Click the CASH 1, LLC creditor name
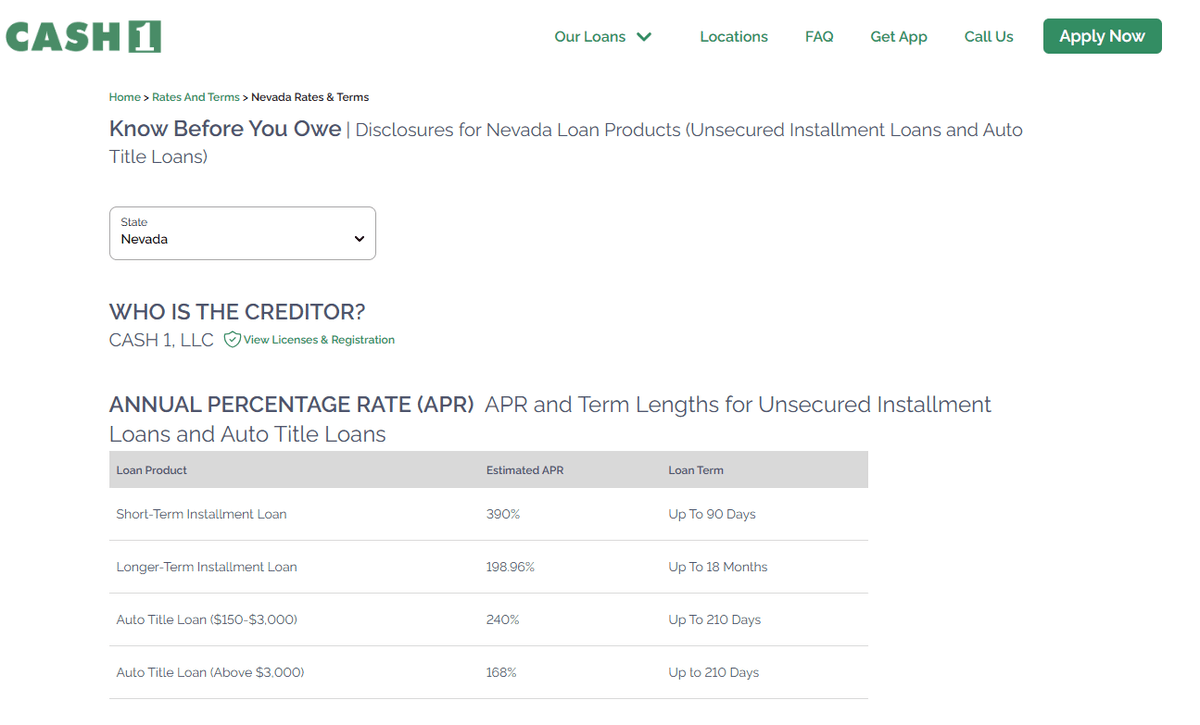1200x725 pixels. 161,340
